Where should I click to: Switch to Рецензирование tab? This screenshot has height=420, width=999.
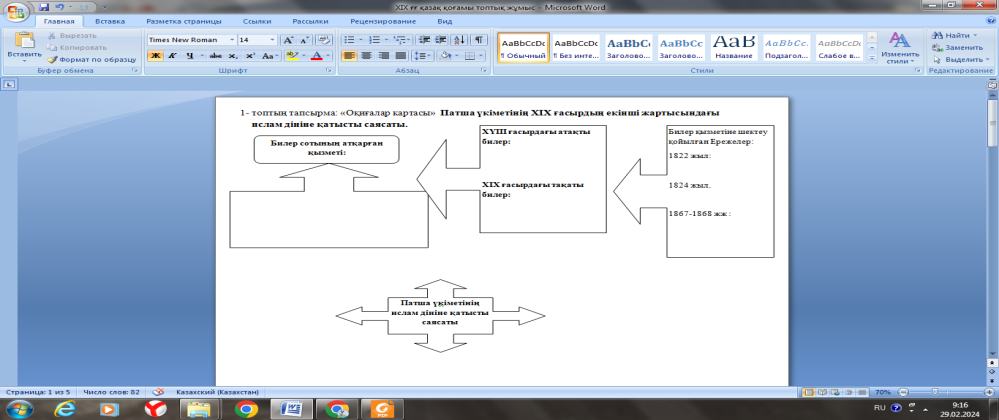pyautogui.click(x=384, y=21)
